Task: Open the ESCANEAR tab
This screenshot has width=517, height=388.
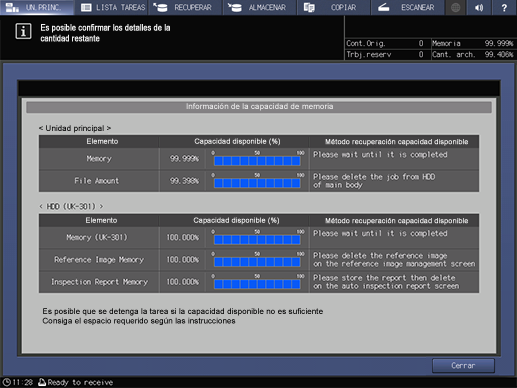Action: 408,7
